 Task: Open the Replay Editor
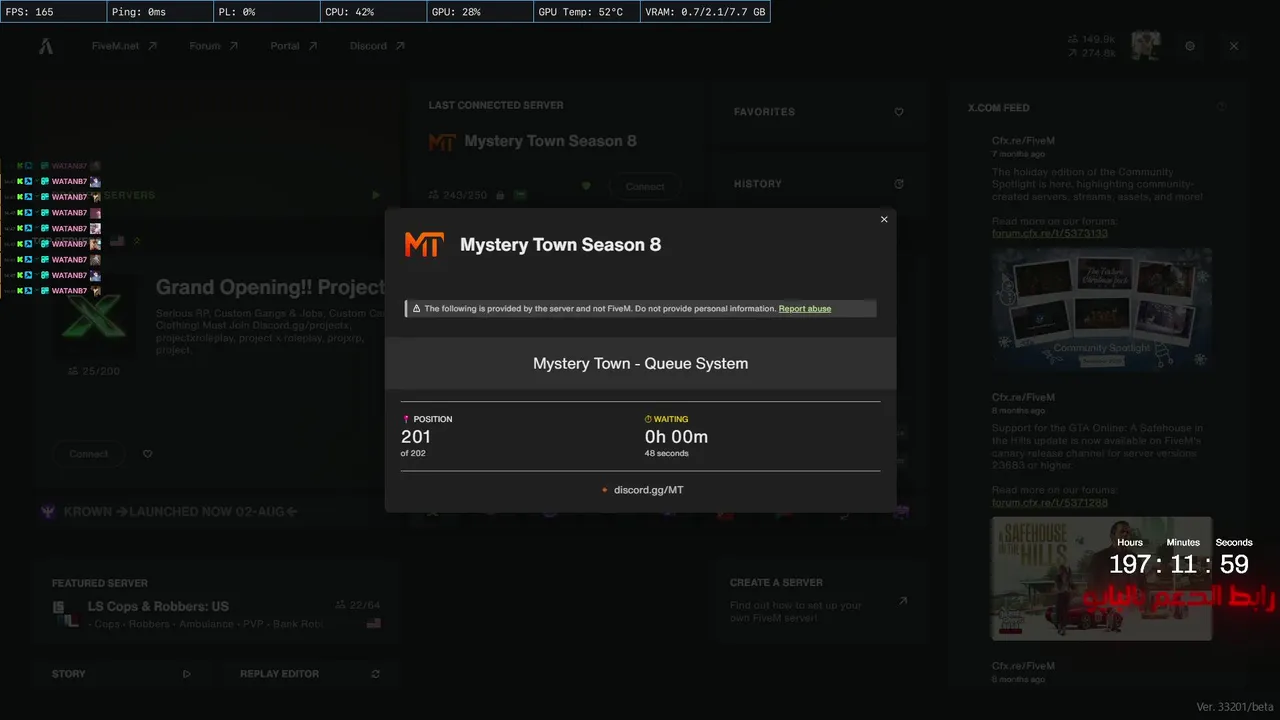[308, 674]
